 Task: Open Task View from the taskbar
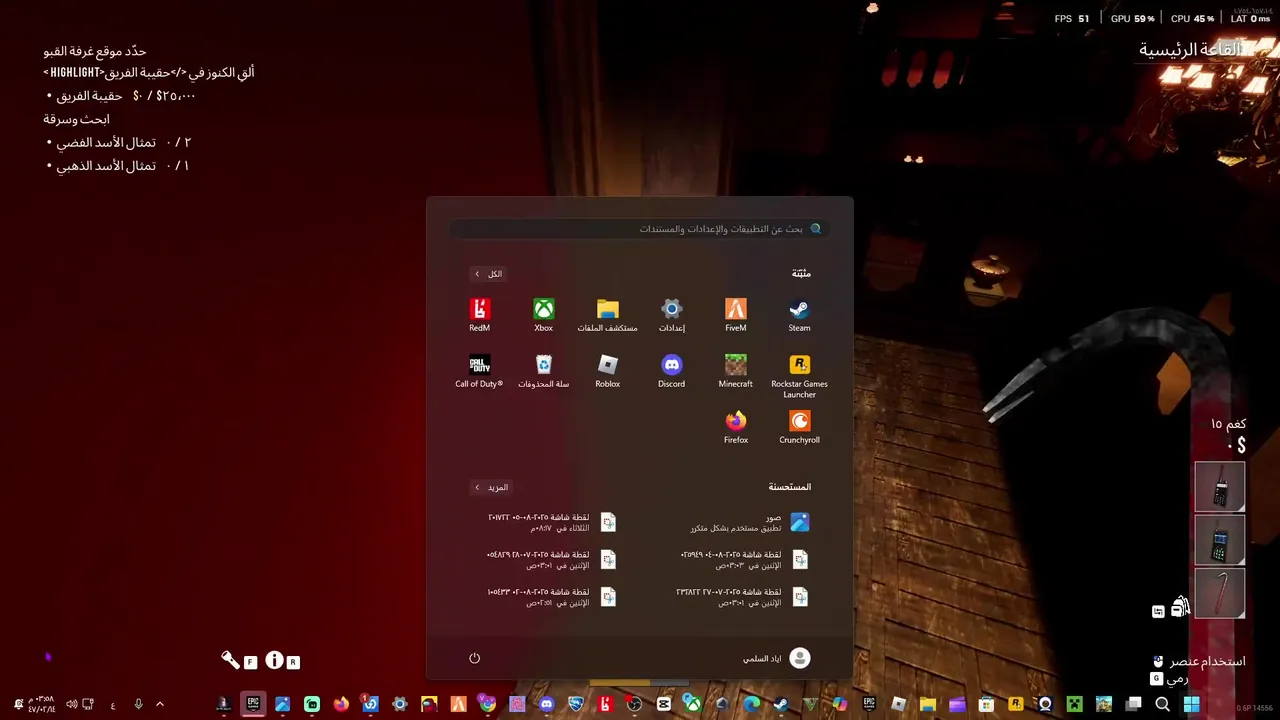coord(1133,704)
